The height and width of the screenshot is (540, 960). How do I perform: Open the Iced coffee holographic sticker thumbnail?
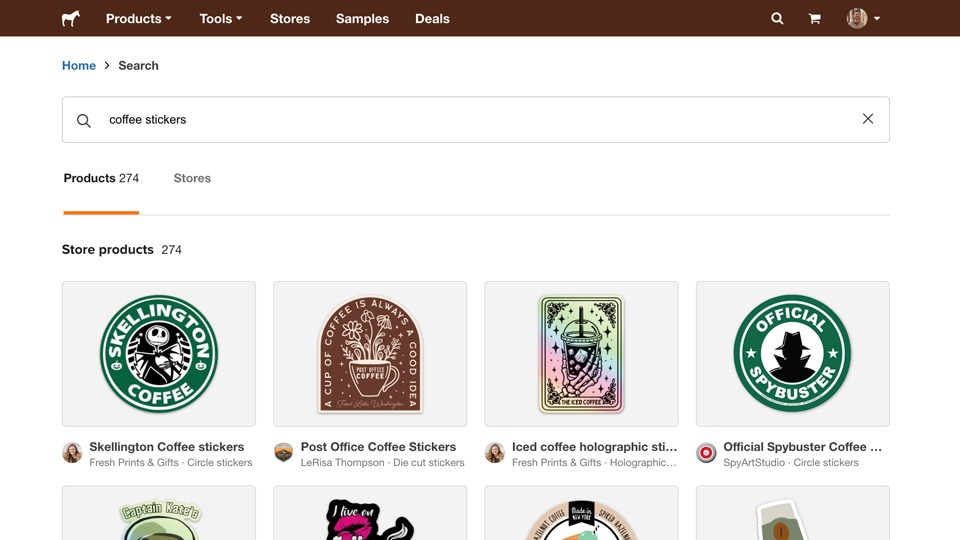pos(581,354)
